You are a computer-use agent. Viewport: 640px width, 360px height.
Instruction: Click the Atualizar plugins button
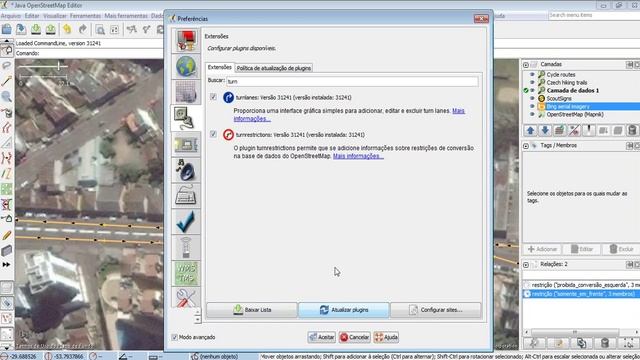click(344, 310)
